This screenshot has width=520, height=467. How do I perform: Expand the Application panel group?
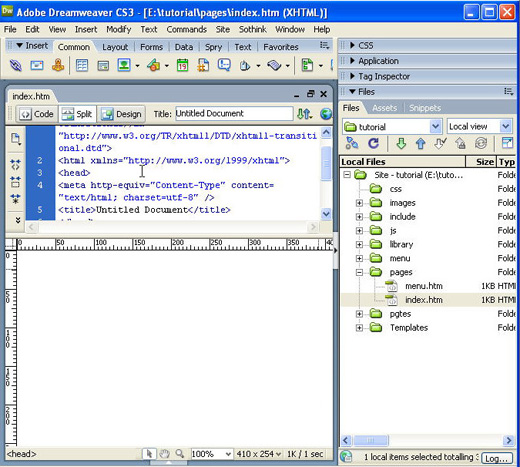click(352, 61)
